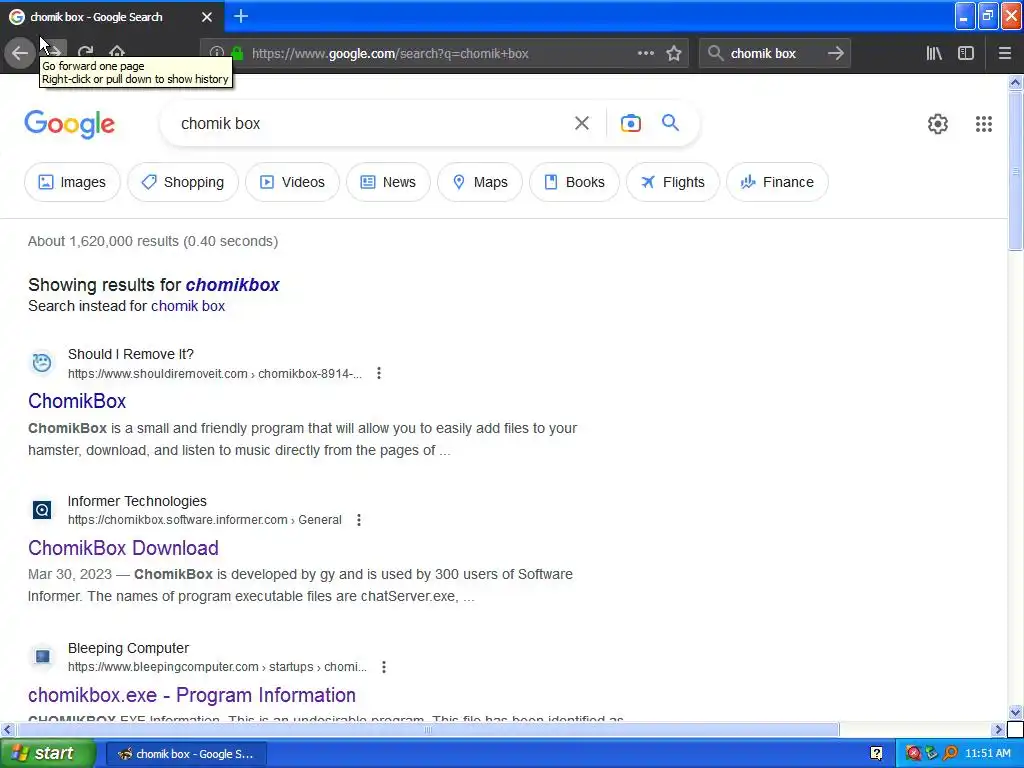Open chomikbox.exe - Program Information result

point(192,695)
